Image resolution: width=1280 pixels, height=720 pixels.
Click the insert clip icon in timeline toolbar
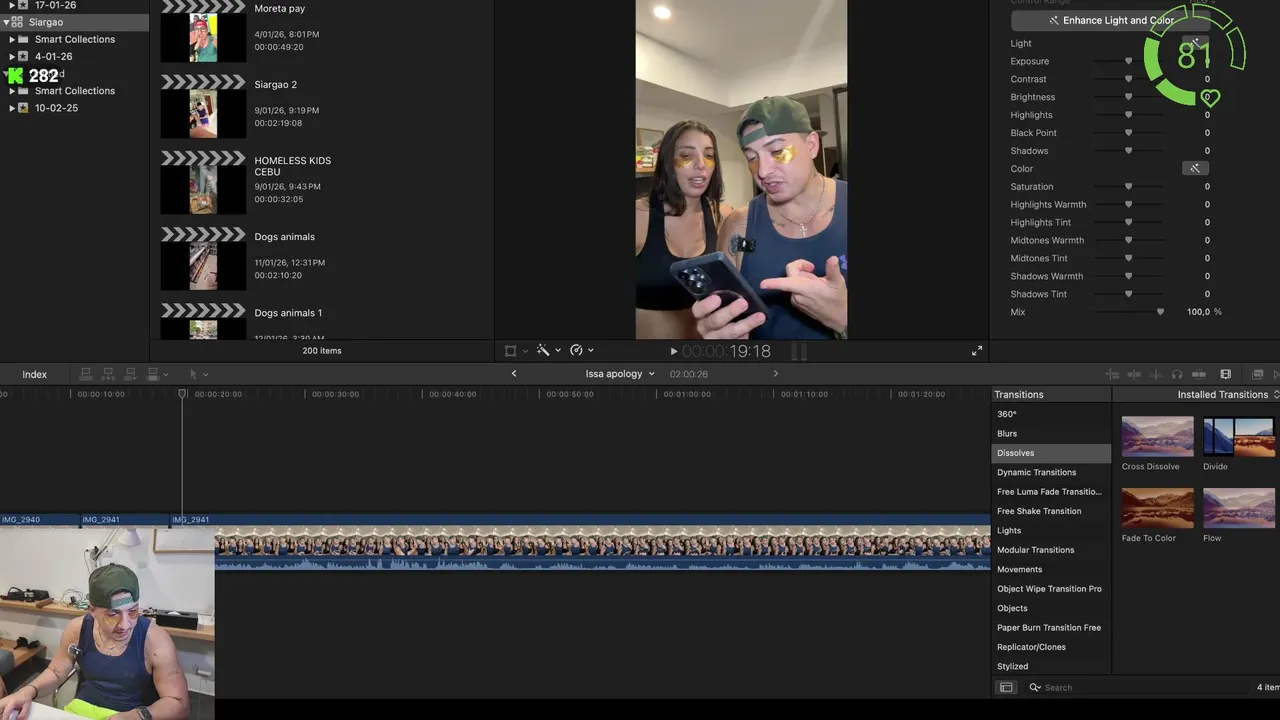click(108, 374)
